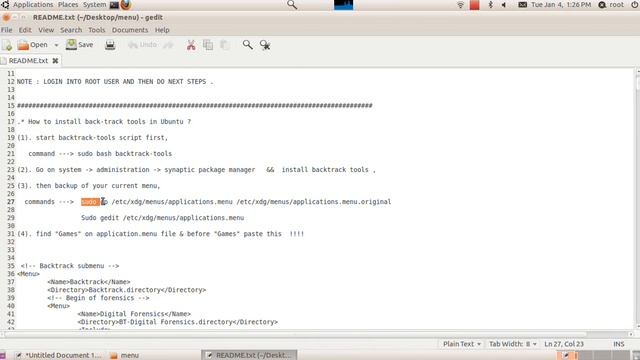Open the power session icon
This screenshot has width=640, height=360.
(635, 5)
